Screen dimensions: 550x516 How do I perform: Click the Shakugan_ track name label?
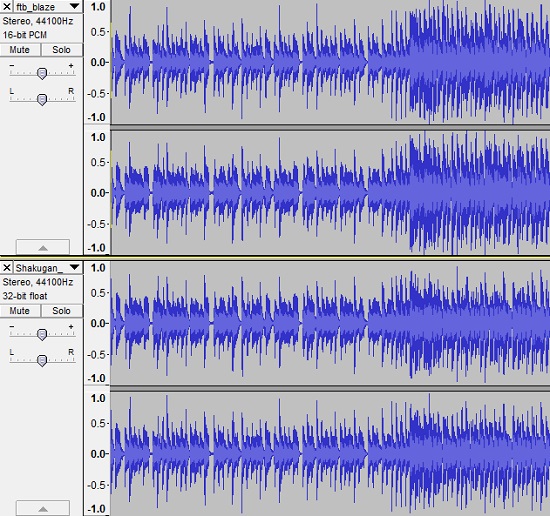click(x=39, y=268)
